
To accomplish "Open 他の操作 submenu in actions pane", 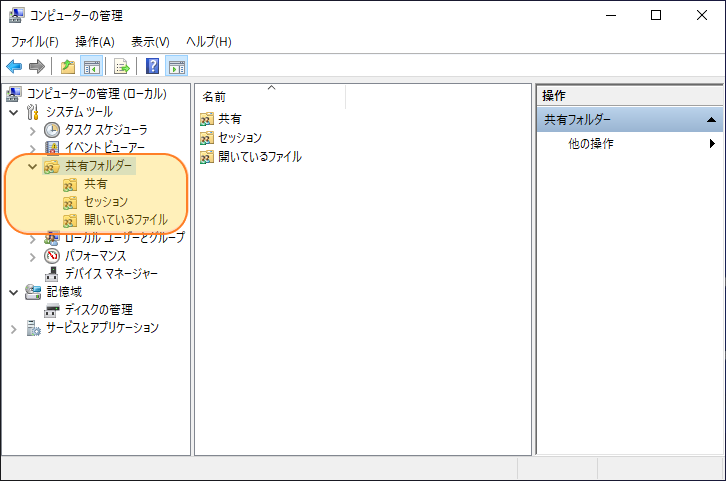I will pos(631,144).
